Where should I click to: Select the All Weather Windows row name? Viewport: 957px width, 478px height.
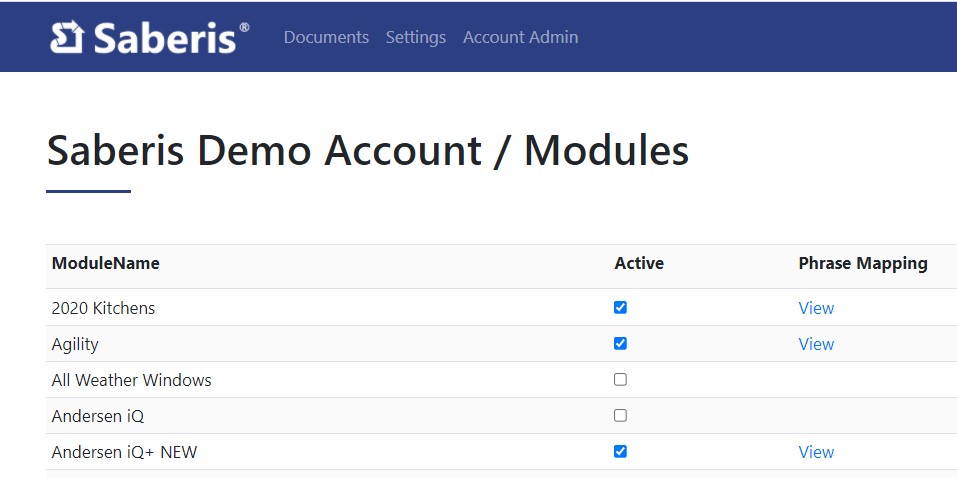131,380
